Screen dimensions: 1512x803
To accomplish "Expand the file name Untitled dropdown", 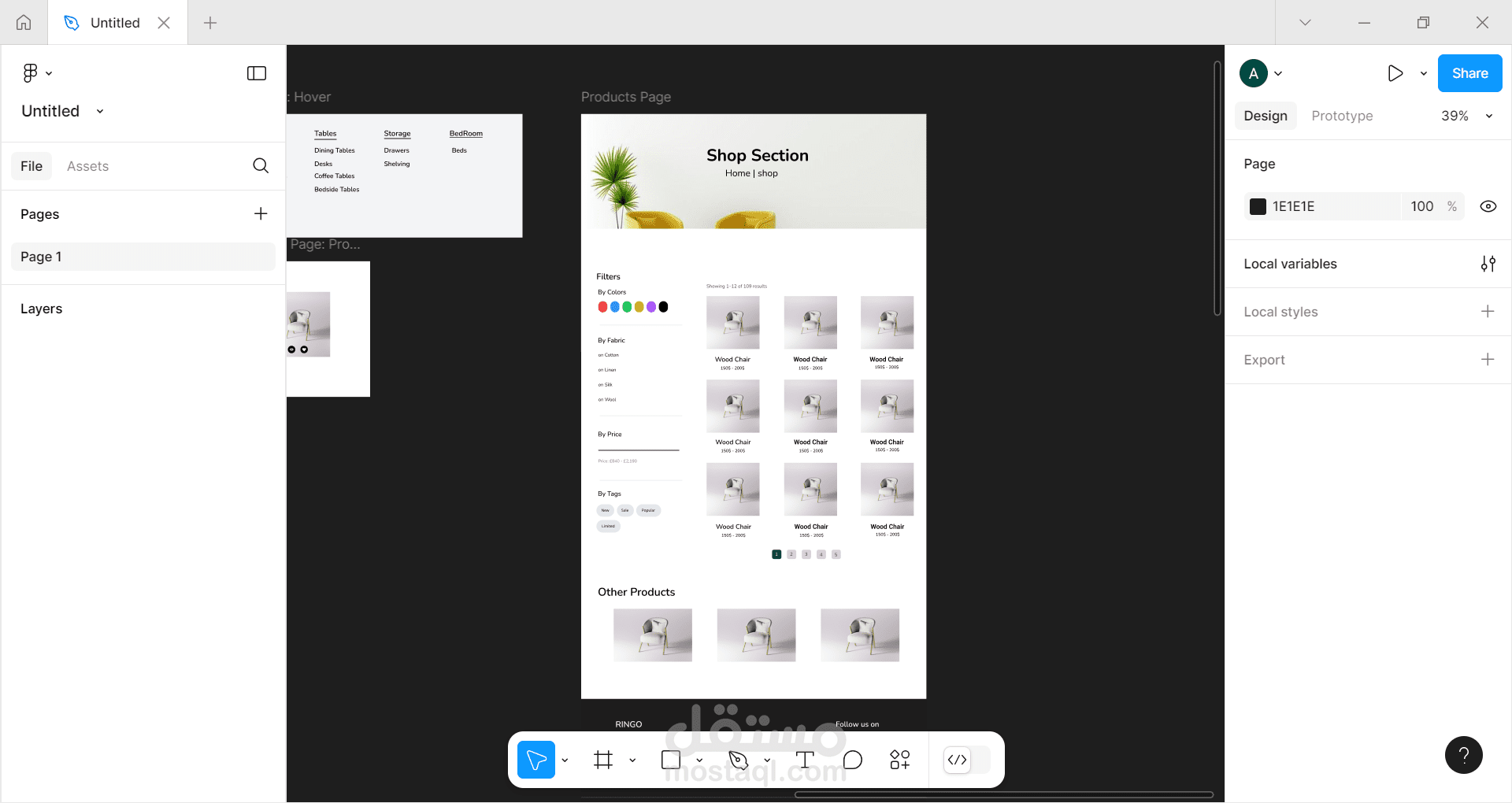I will pos(100,111).
